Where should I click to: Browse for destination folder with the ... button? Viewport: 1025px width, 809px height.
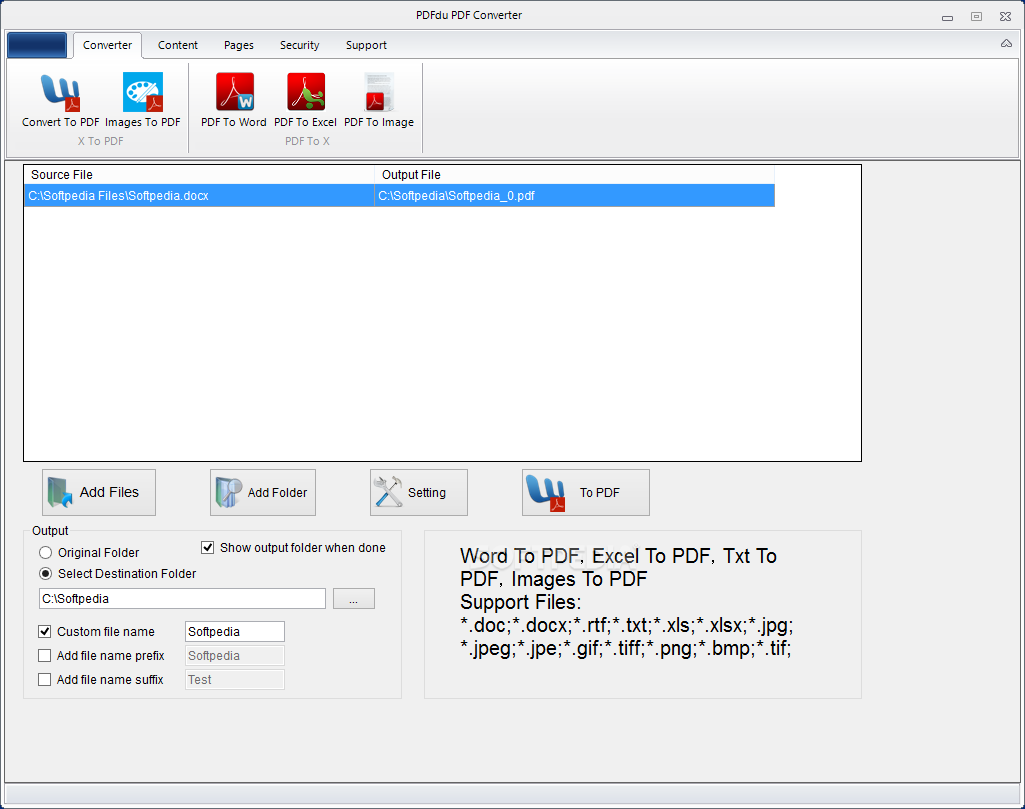(354, 599)
